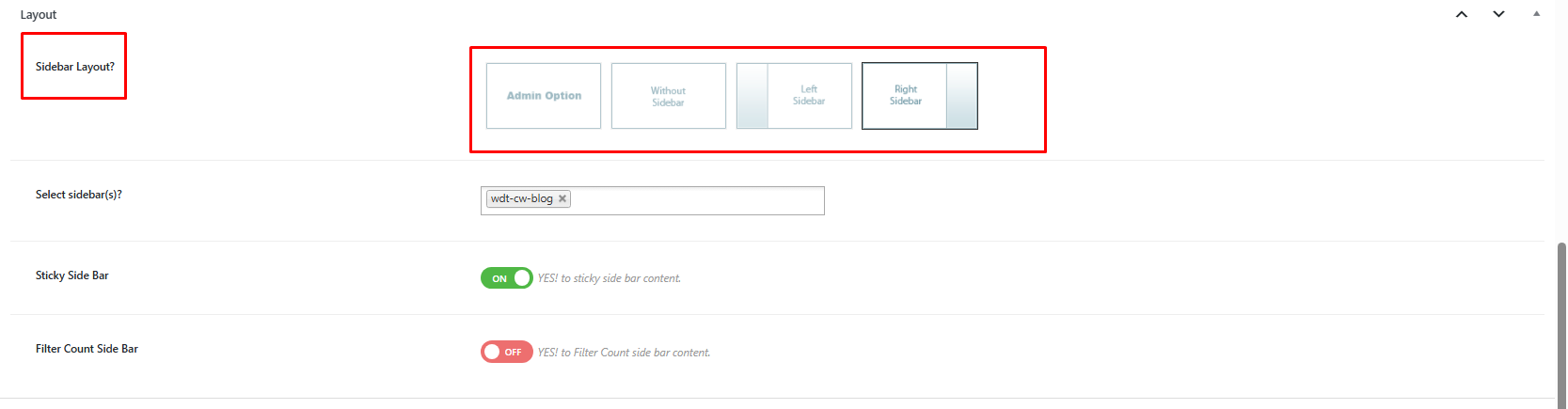Click the Layout panel heading

click(39, 14)
